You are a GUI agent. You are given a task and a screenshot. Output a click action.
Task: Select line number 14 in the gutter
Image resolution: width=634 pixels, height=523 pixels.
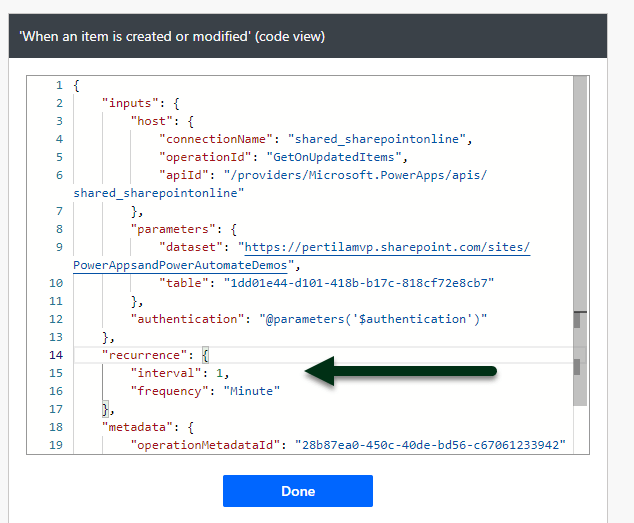click(55, 355)
